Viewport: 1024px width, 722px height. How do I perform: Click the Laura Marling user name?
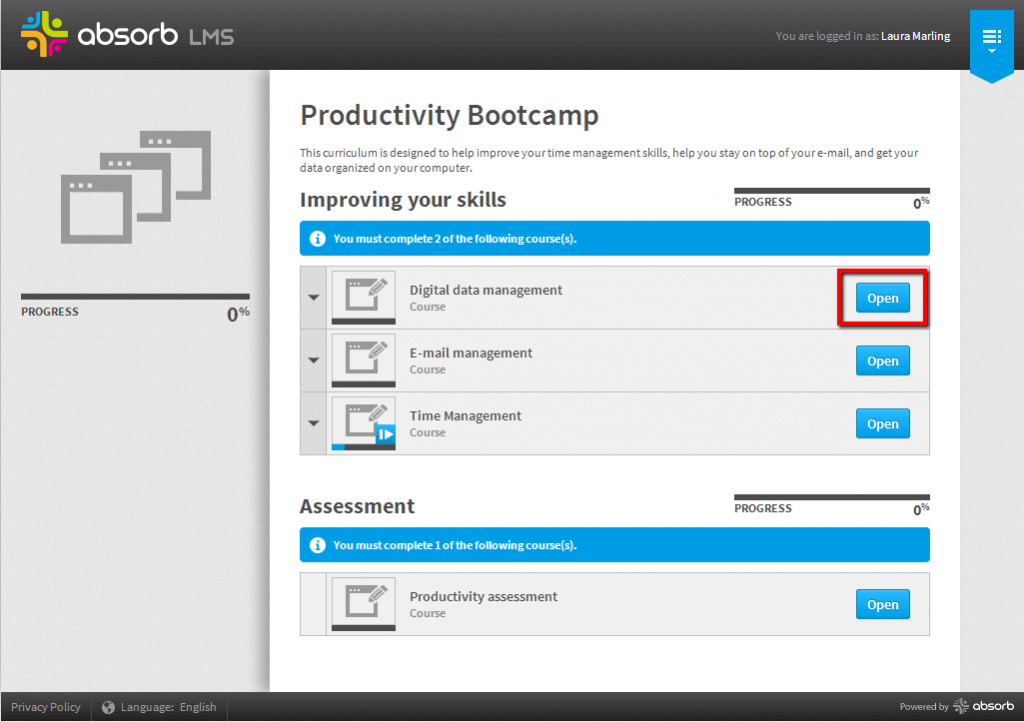click(x=916, y=36)
